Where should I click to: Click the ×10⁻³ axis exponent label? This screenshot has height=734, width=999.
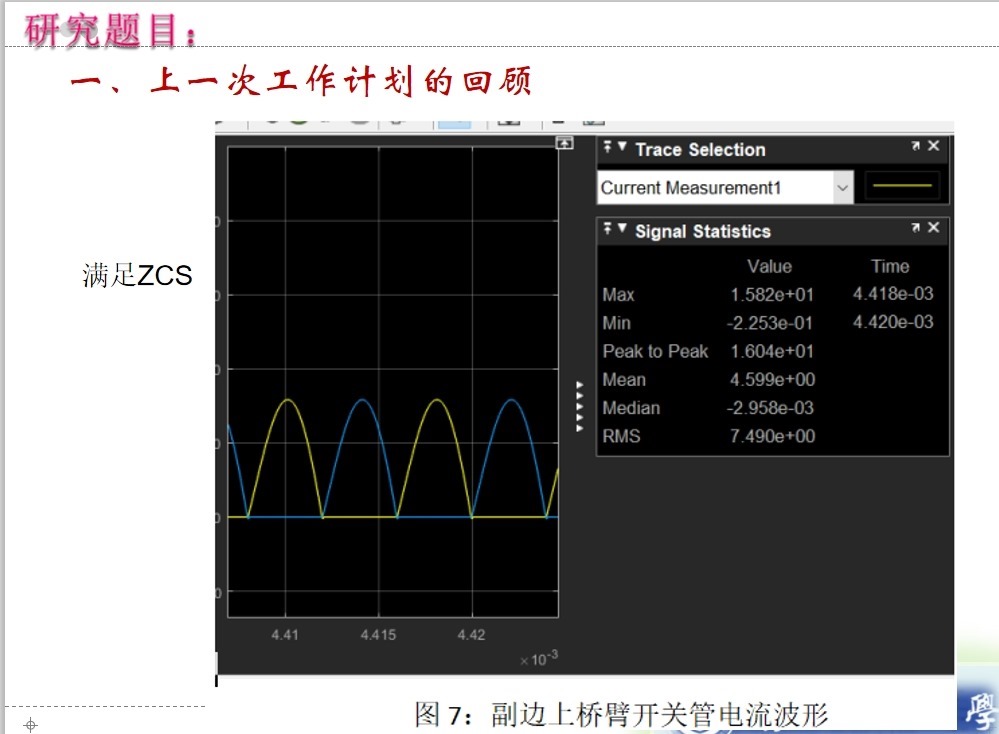[539, 658]
